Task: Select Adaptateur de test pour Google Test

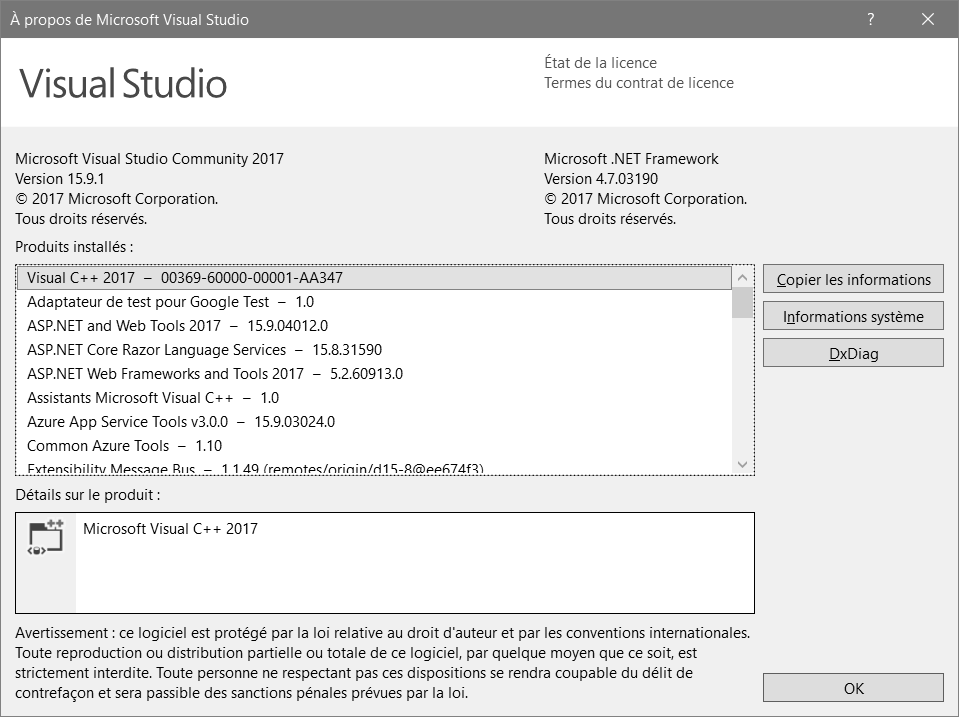Action: pos(374,302)
